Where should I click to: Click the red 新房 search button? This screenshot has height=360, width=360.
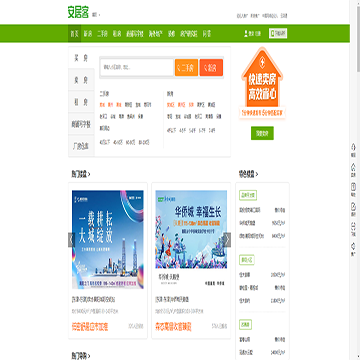(211, 68)
